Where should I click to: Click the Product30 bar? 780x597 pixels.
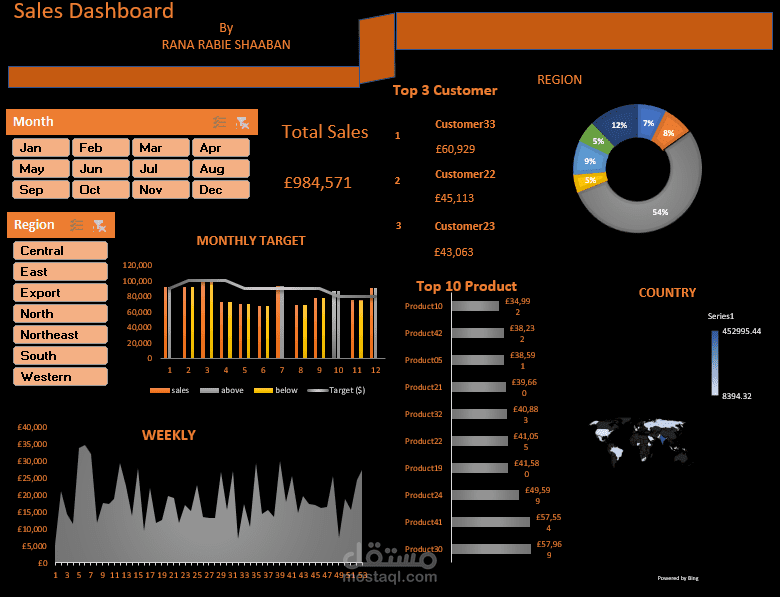click(491, 549)
